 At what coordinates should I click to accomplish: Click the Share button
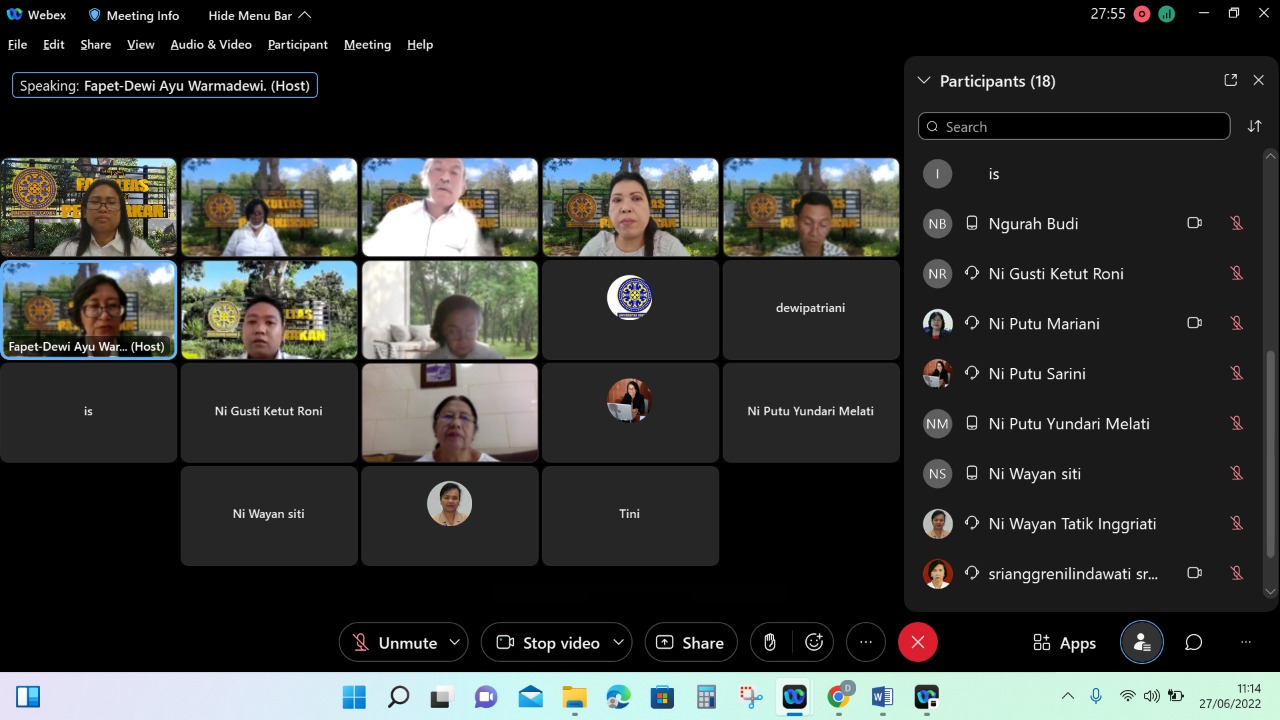(691, 642)
